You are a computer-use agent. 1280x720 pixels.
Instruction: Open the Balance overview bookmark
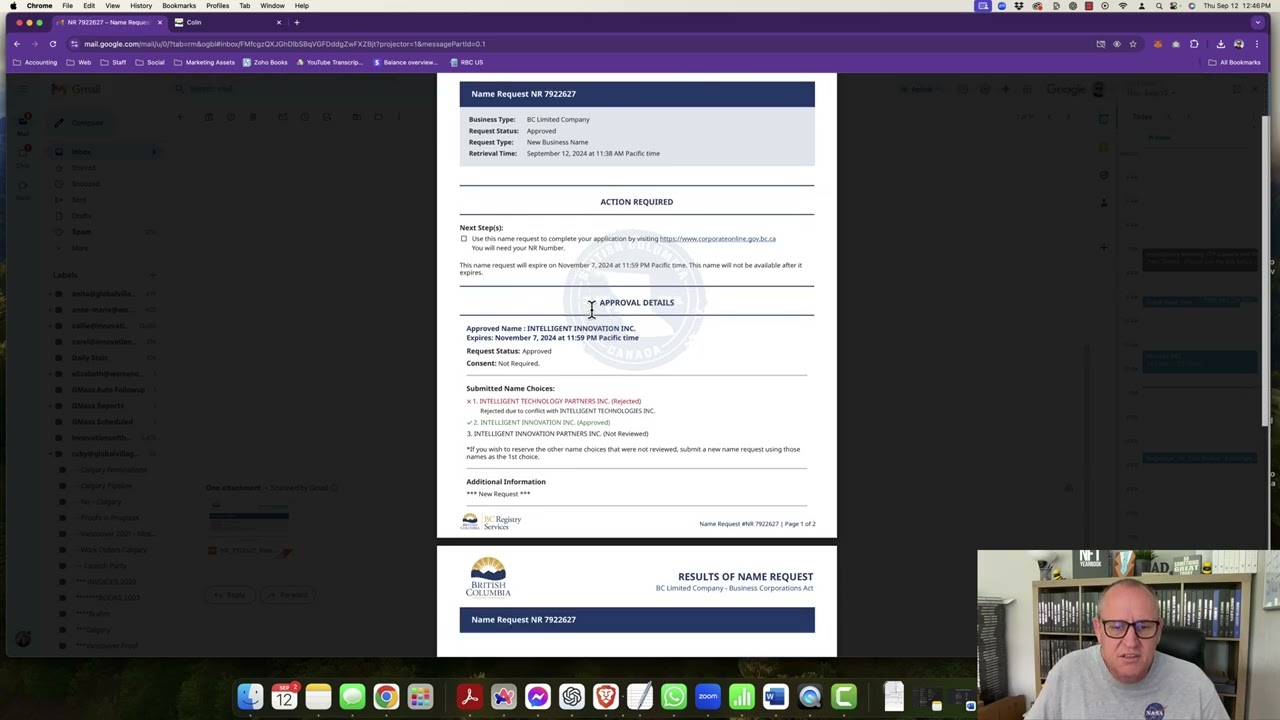click(x=405, y=62)
